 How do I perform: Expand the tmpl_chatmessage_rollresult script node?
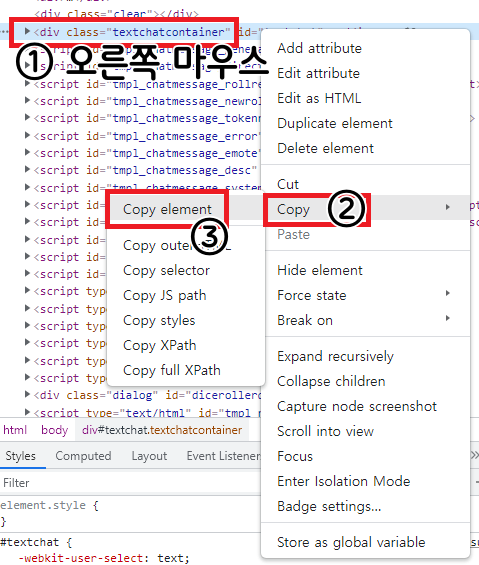27,84
